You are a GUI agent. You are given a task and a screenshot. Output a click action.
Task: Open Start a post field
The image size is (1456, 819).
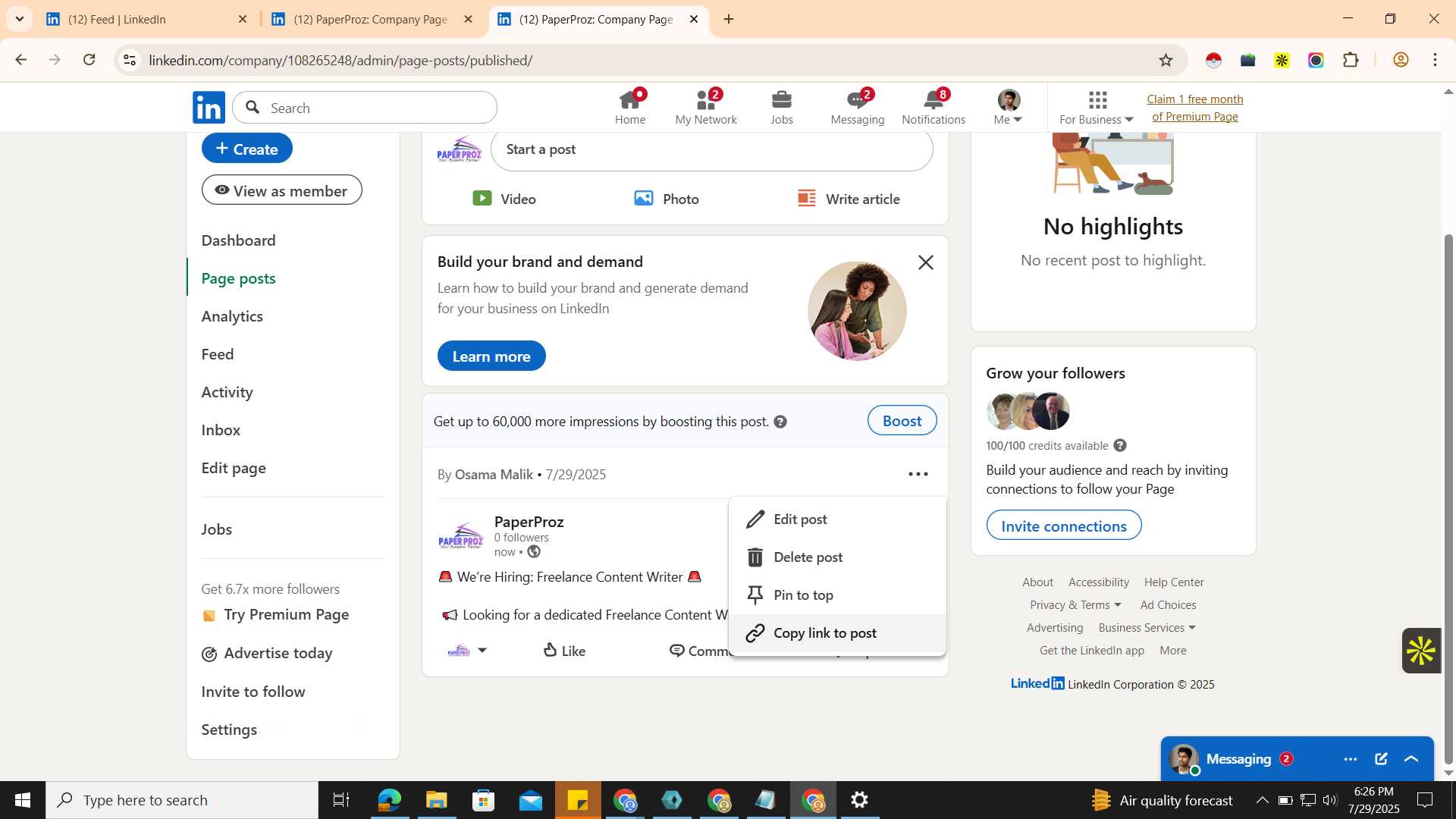click(711, 150)
